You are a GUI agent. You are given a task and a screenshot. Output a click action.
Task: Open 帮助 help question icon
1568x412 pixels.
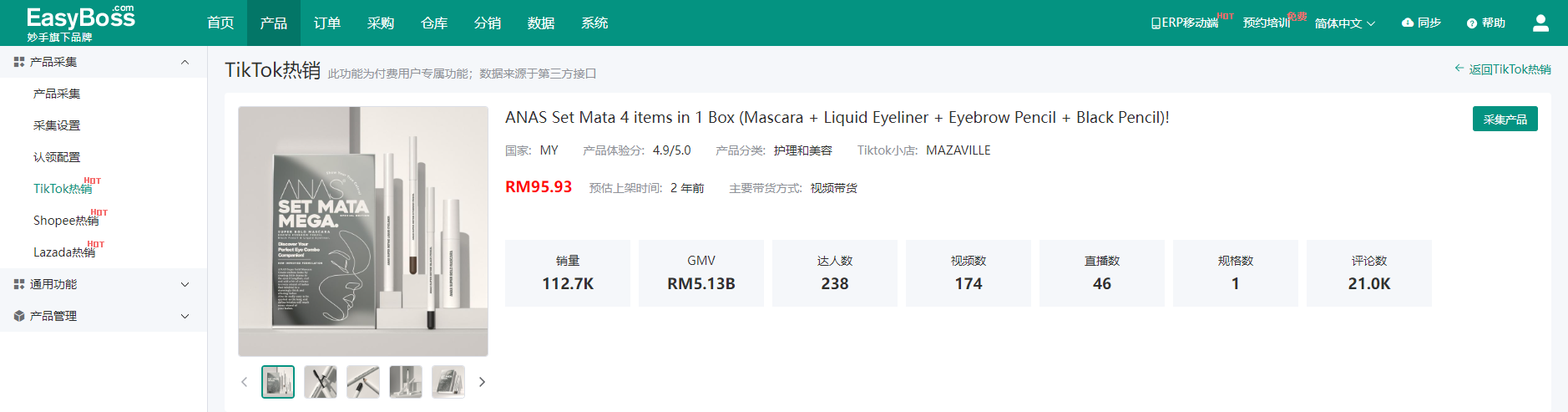point(1472,23)
